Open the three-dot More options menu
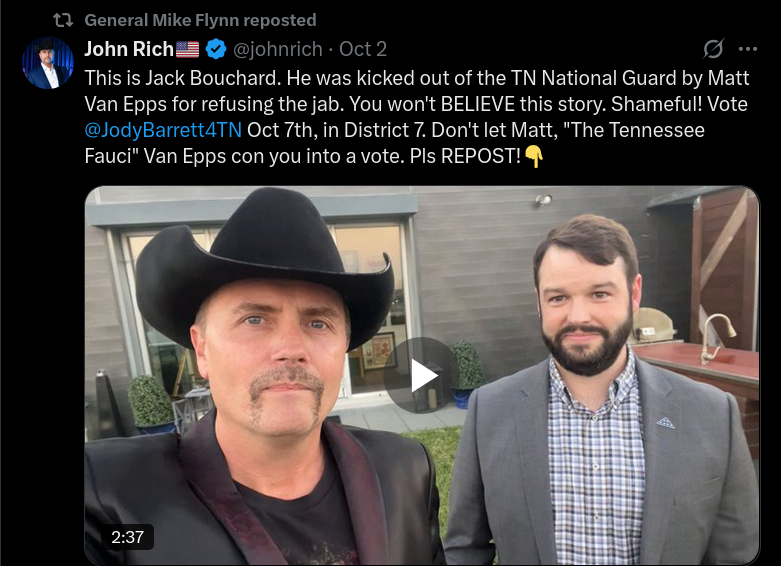Image resolution: width=781 pixels, height=566 pixels. pos(747,49)
